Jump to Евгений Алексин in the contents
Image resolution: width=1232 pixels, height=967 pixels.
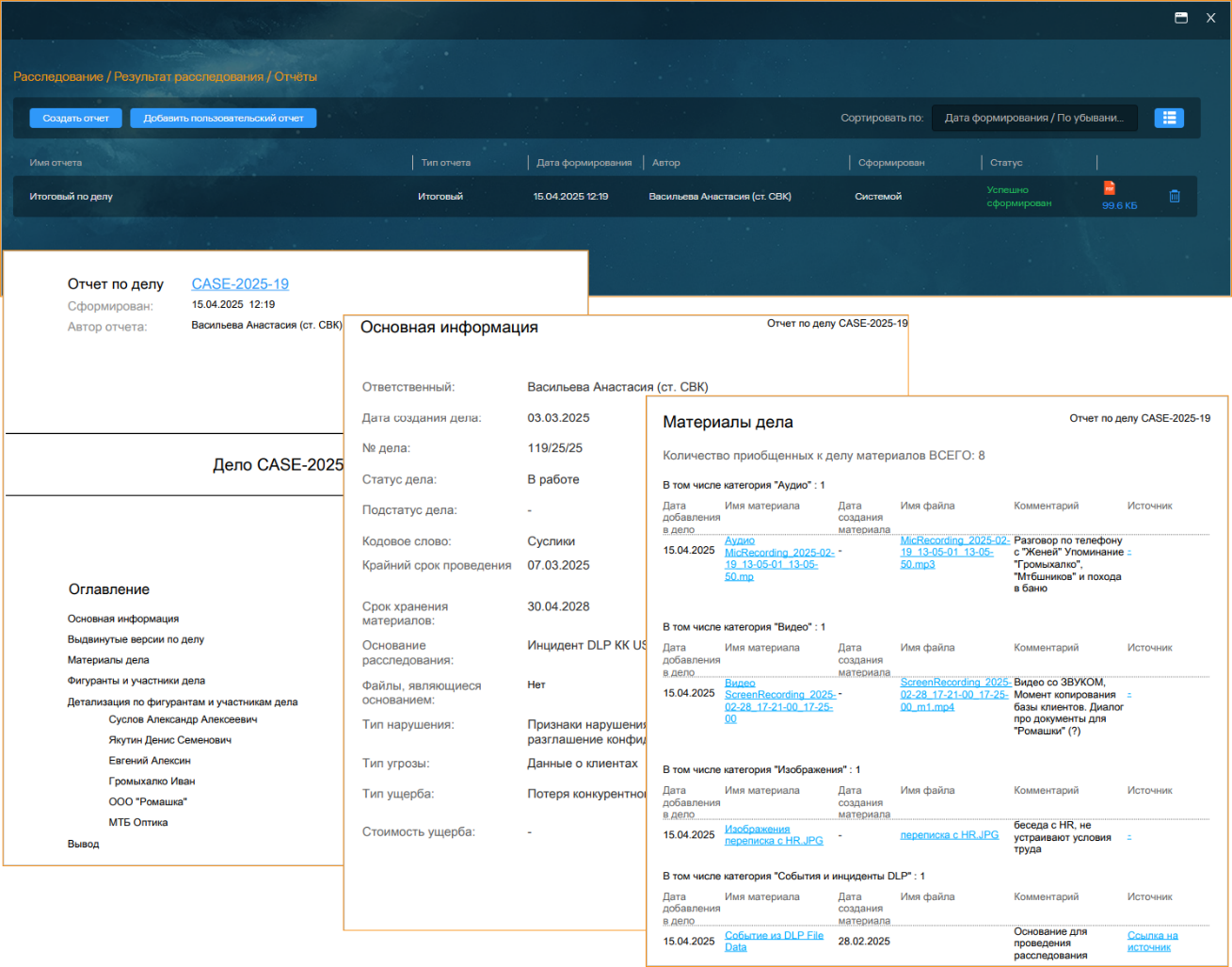(x=150, y=761)
